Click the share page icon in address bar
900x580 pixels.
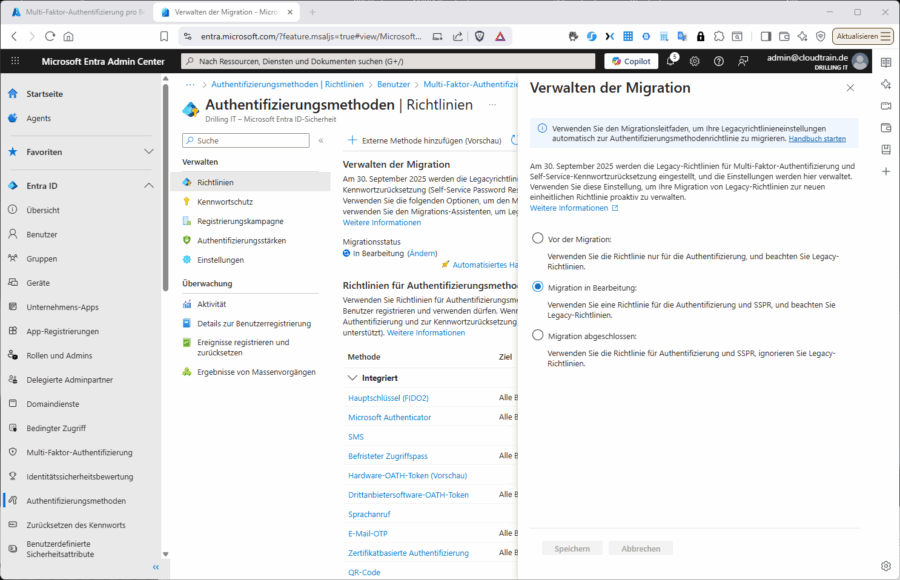pos(457,36)
